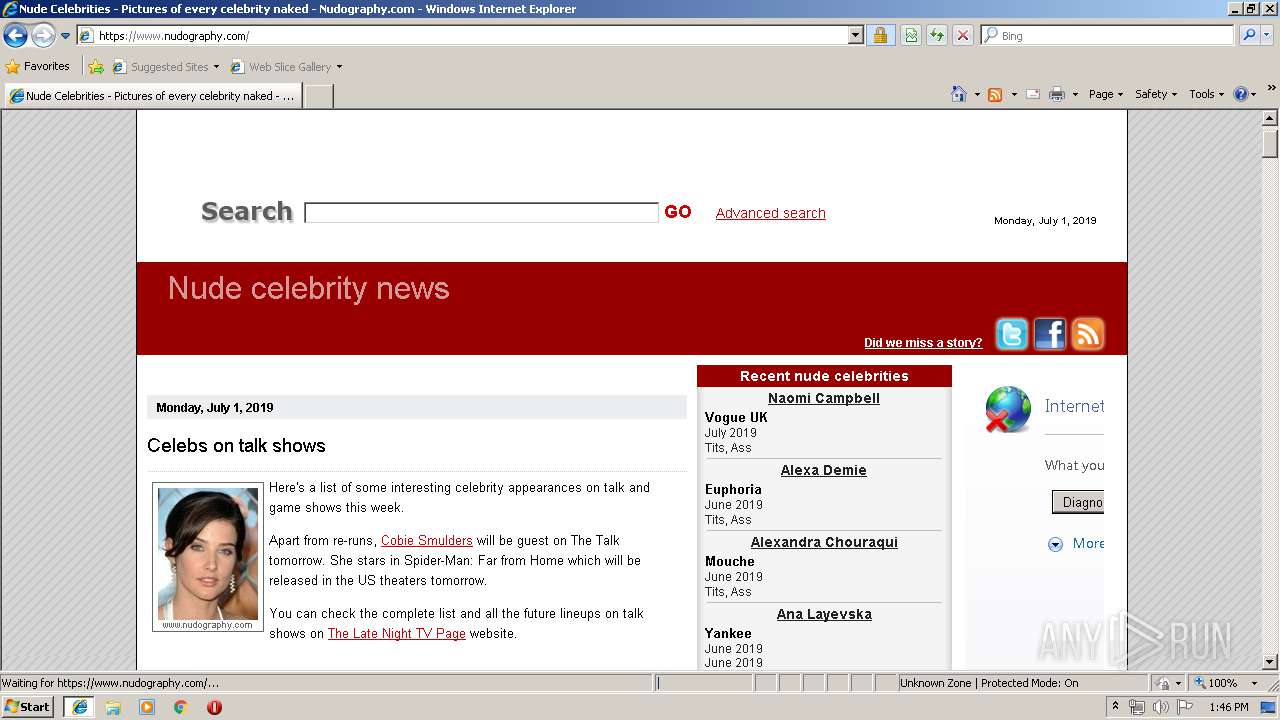This screenshot has height=720, width=1280.
Task: View the security lock report icon
Action: click(880, 36)
